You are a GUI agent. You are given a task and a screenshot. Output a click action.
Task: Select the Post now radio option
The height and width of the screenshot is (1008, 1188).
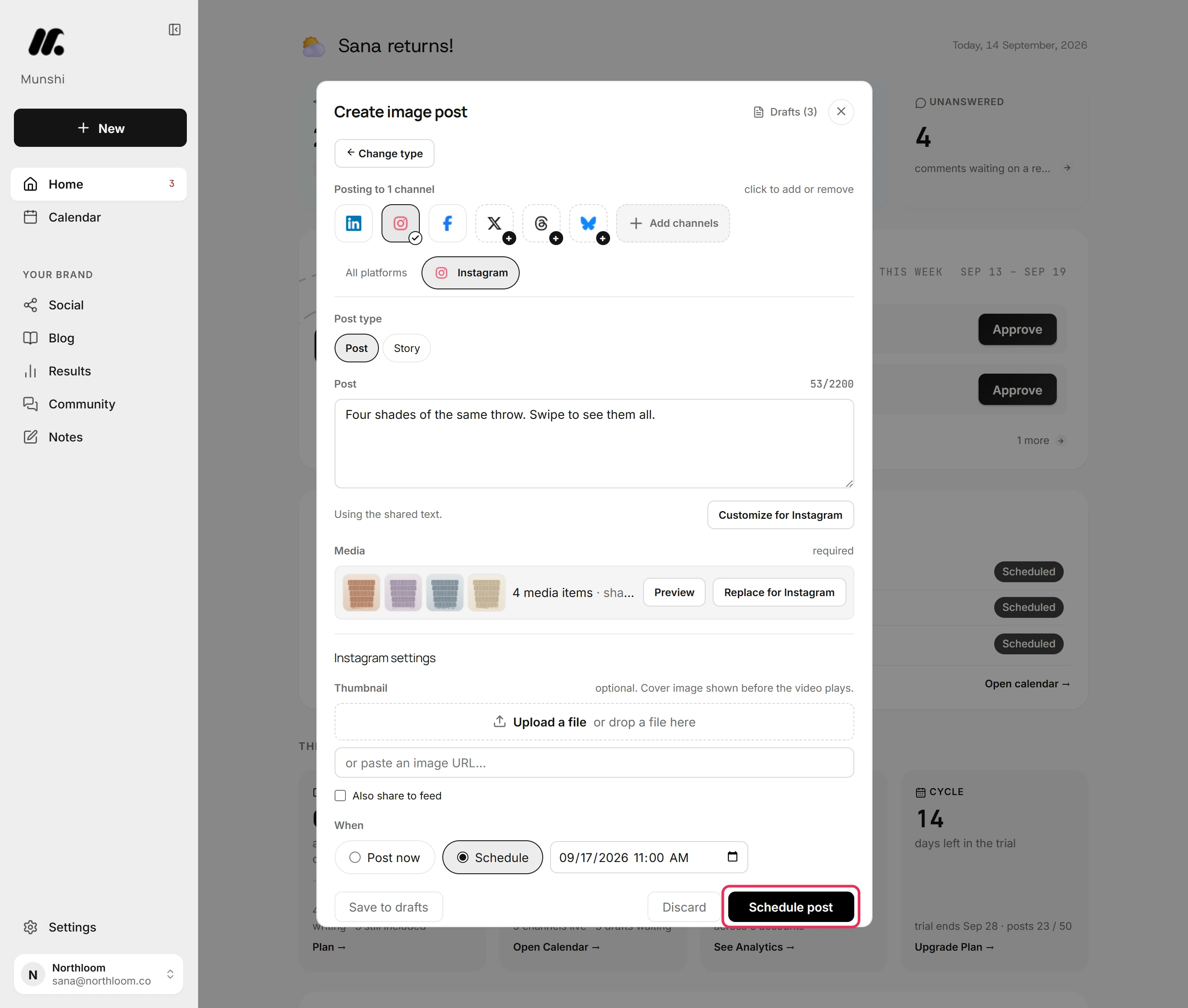(385, 857)
